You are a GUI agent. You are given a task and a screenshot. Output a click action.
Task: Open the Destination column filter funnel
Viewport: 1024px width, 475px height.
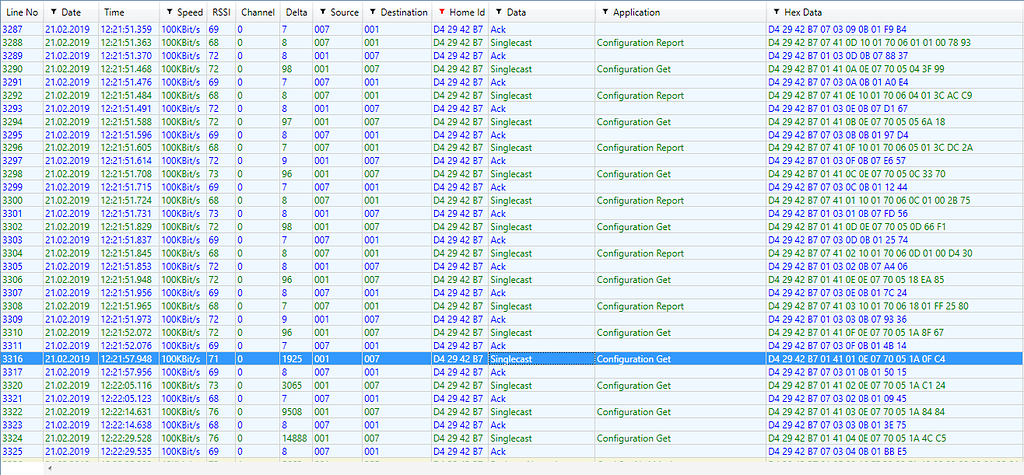pos(371,12)
